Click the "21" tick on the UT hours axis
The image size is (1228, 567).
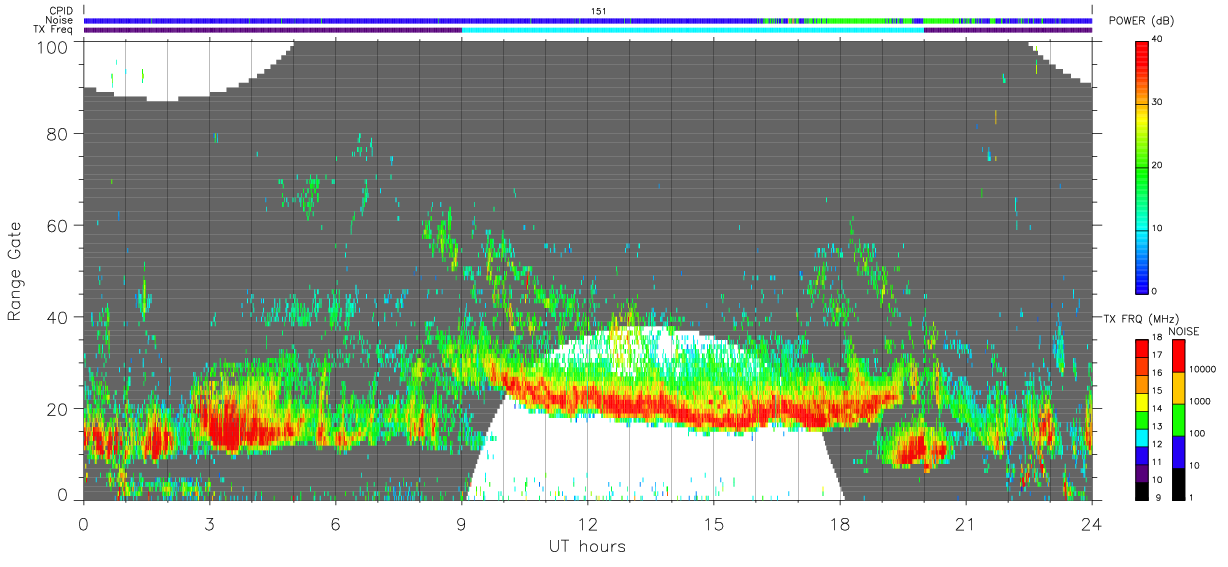point(965,523)
